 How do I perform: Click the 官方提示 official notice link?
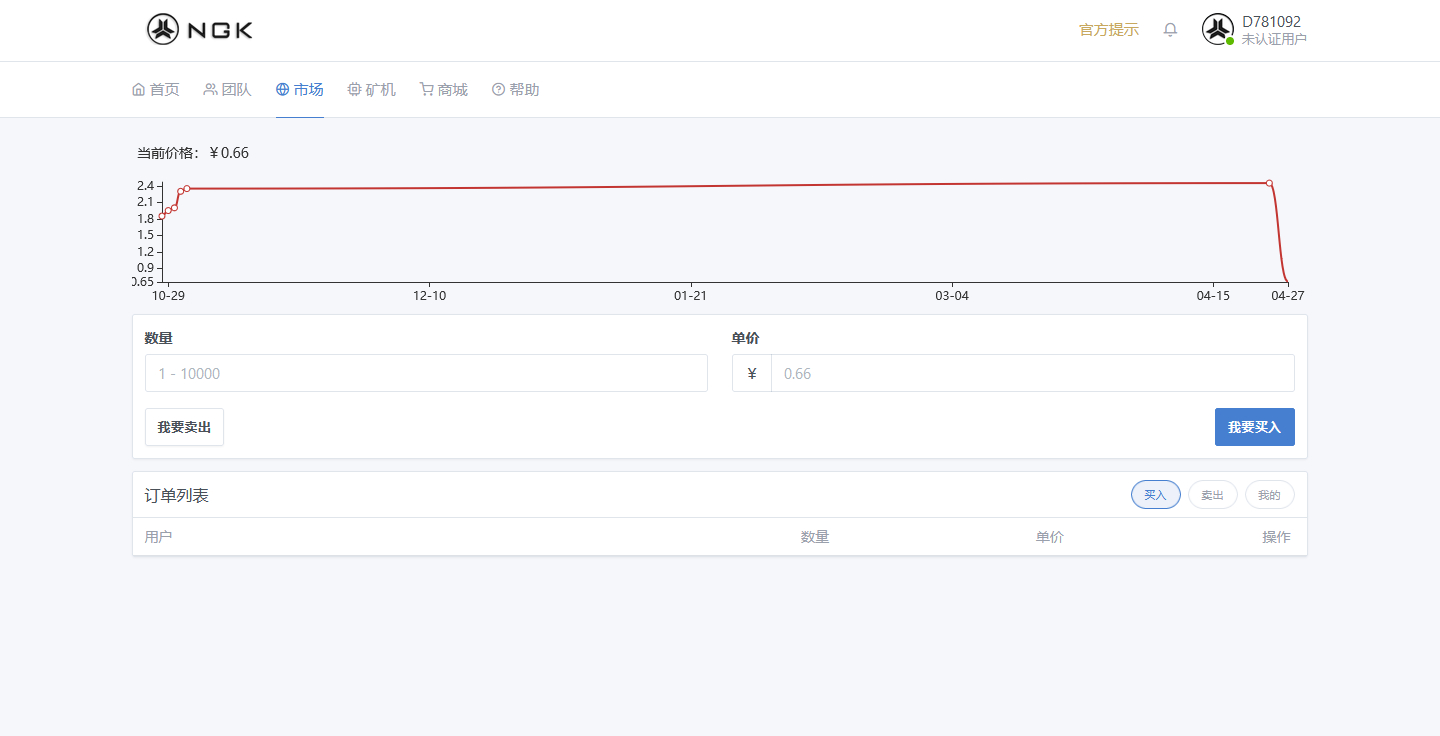1108,30
